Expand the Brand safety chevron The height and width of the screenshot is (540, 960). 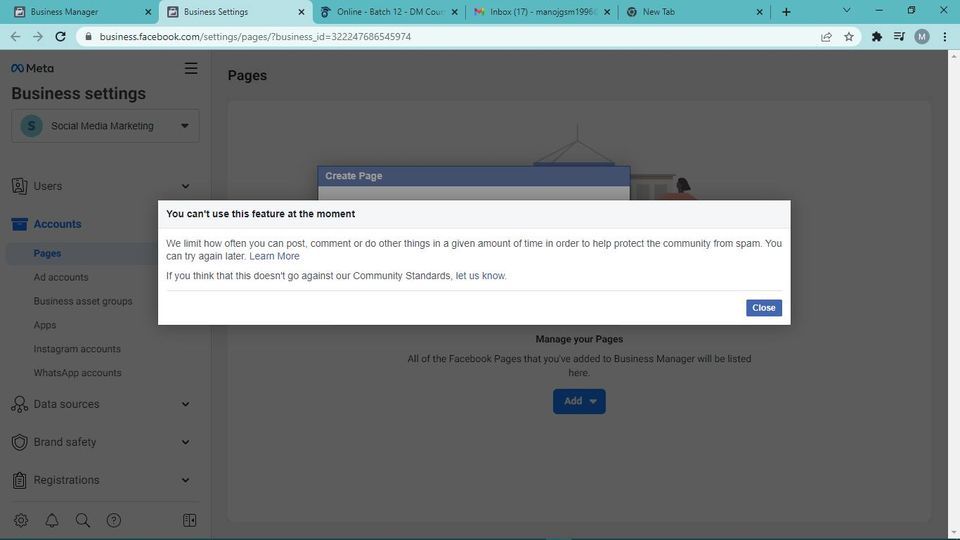tap(186, 442)
